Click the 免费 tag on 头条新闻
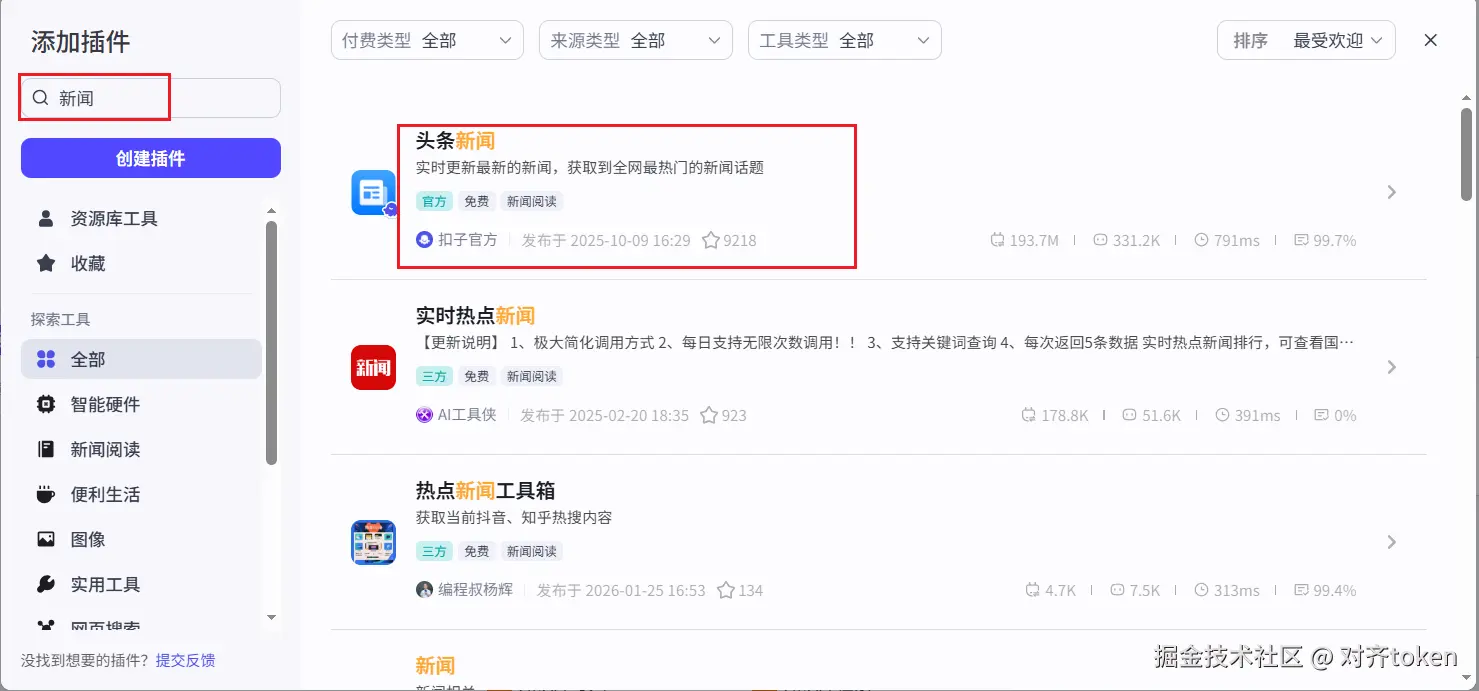Viewport: 1479px width, 691px height. coord(477,201)
